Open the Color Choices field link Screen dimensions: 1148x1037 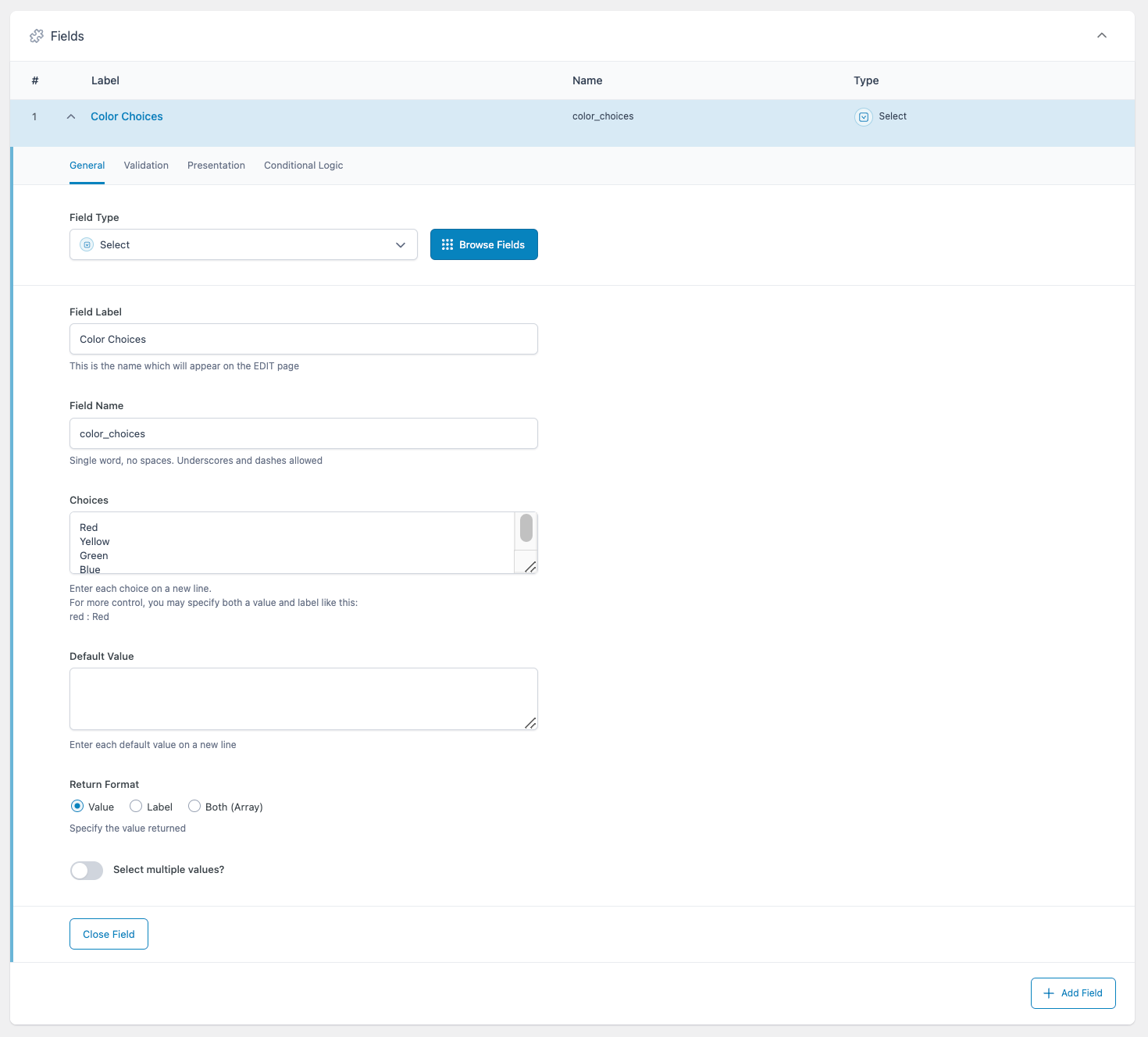tap(126, 116)
